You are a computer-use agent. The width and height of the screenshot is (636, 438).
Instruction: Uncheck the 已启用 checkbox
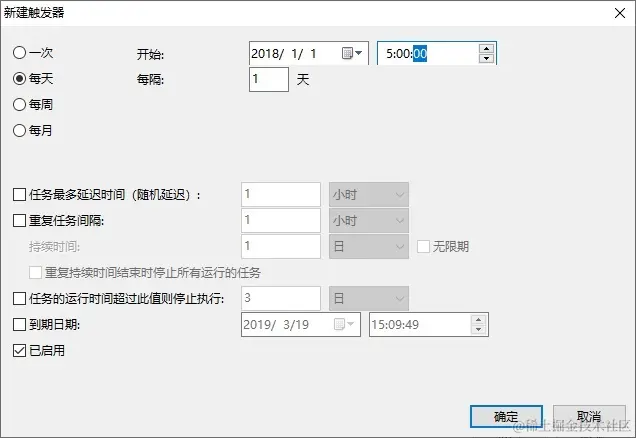(19, 350)
